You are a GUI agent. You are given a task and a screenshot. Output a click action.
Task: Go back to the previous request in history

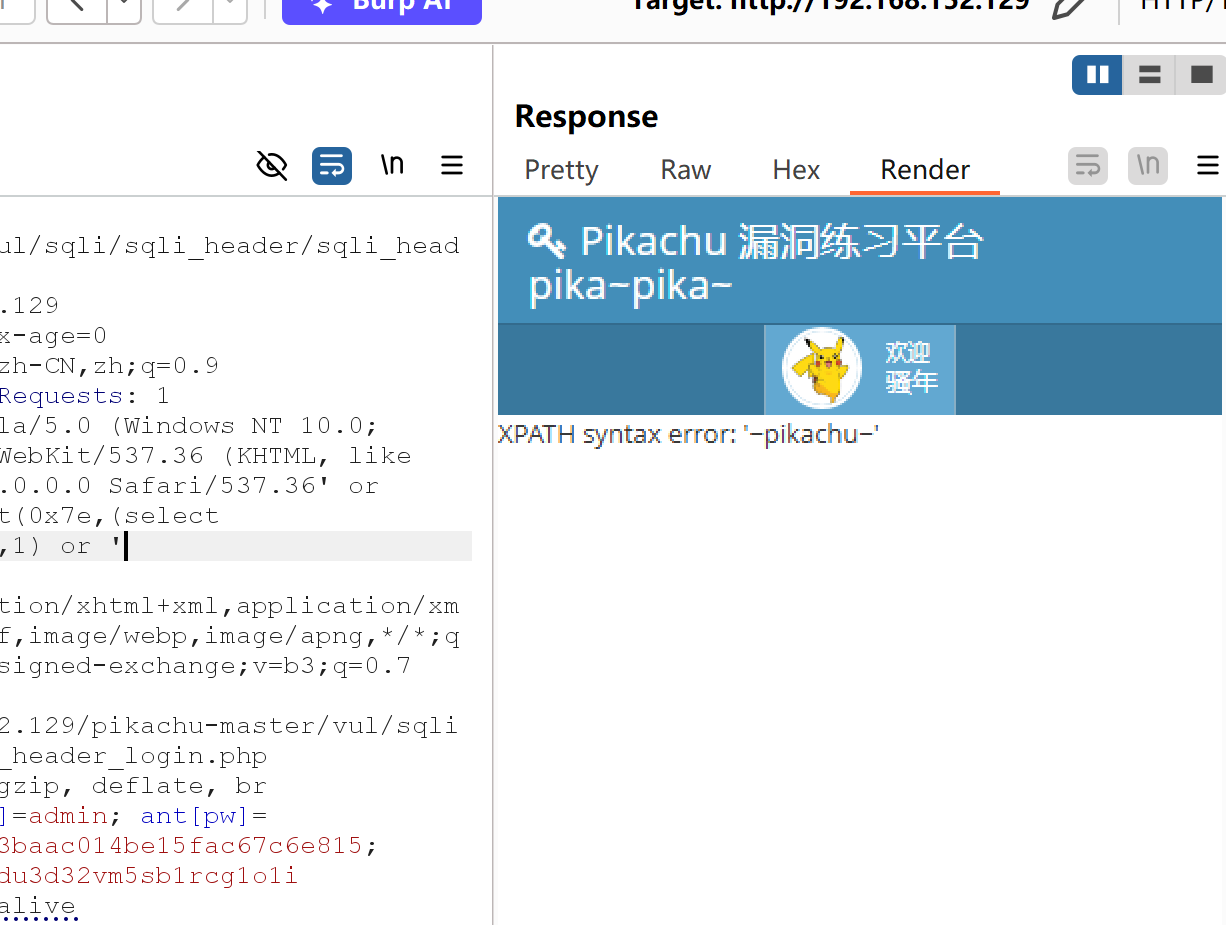[x=76, y=8]
